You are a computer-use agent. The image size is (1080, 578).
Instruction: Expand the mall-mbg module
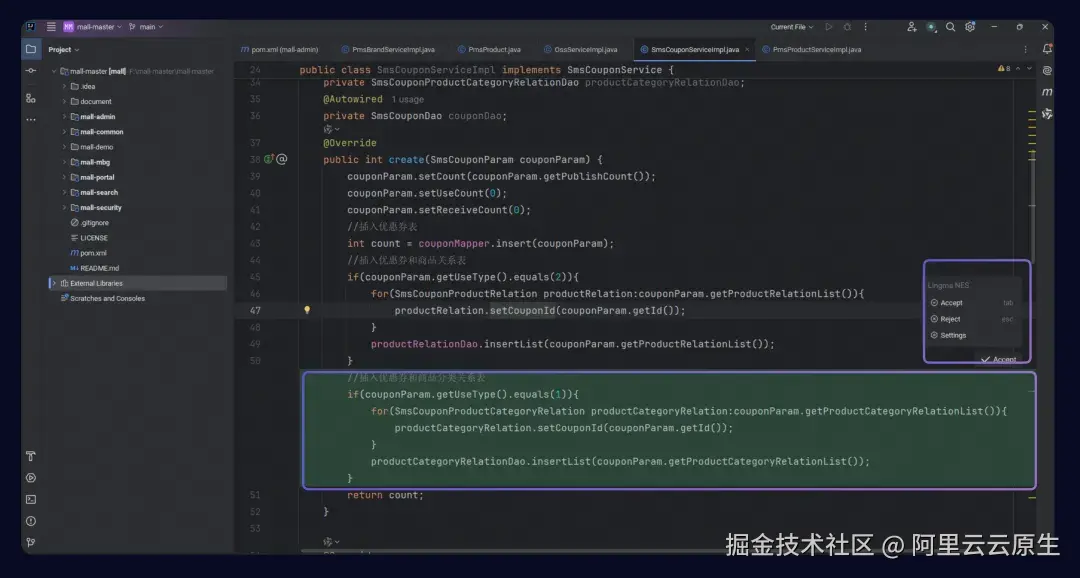(x=64, y=162)
